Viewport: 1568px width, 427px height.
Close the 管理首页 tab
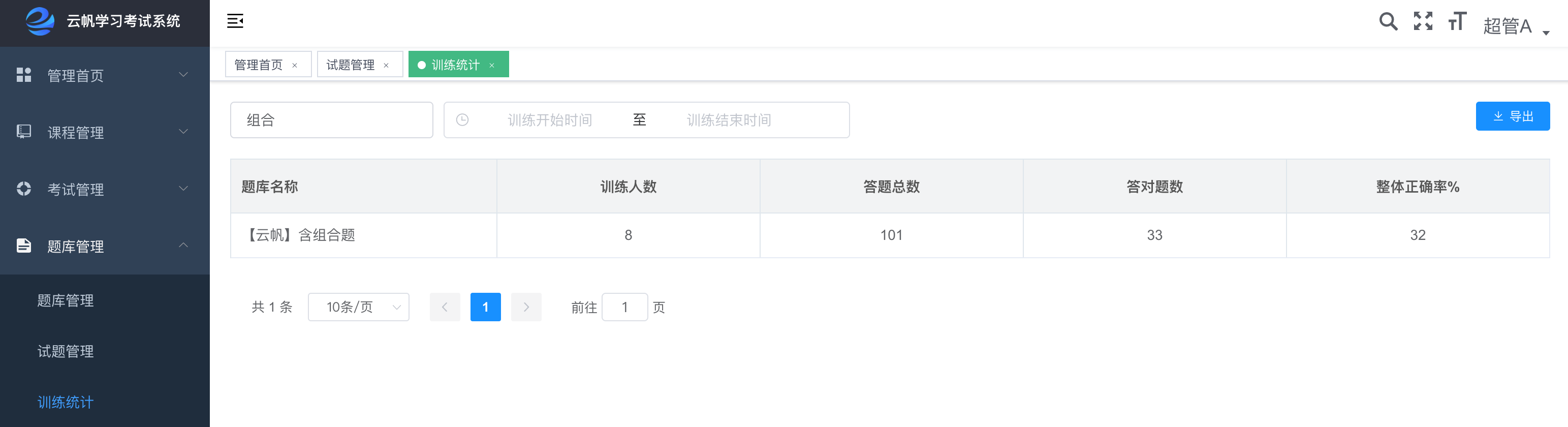click(295, 65)
